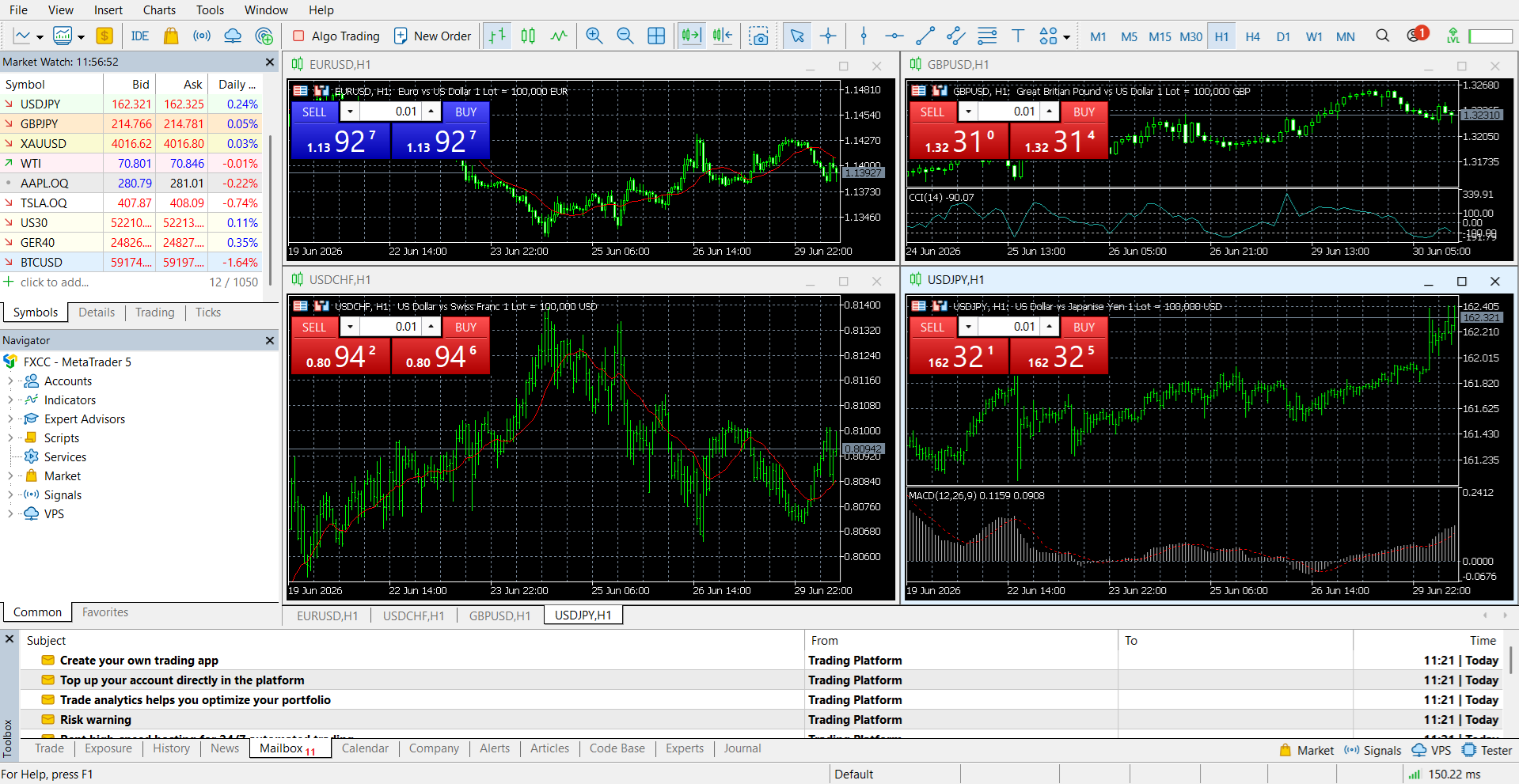Draw a horizontal line
The image size is (1519, 784).
pyautogui.click(x=894, y=36)
